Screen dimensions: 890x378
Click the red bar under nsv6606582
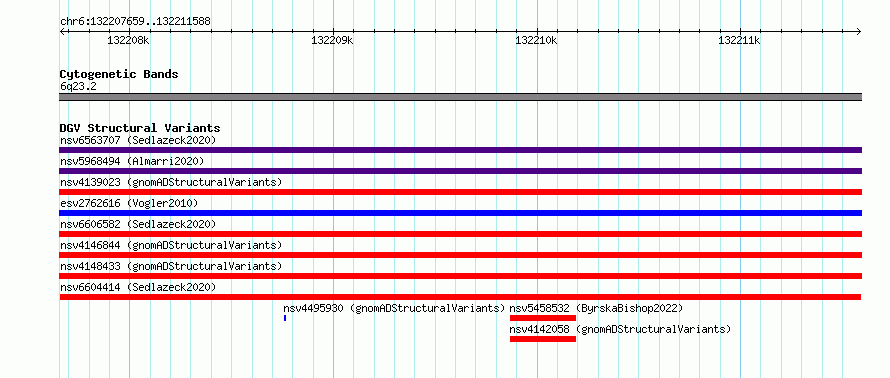pyautogui.click(x=460, y=234)
